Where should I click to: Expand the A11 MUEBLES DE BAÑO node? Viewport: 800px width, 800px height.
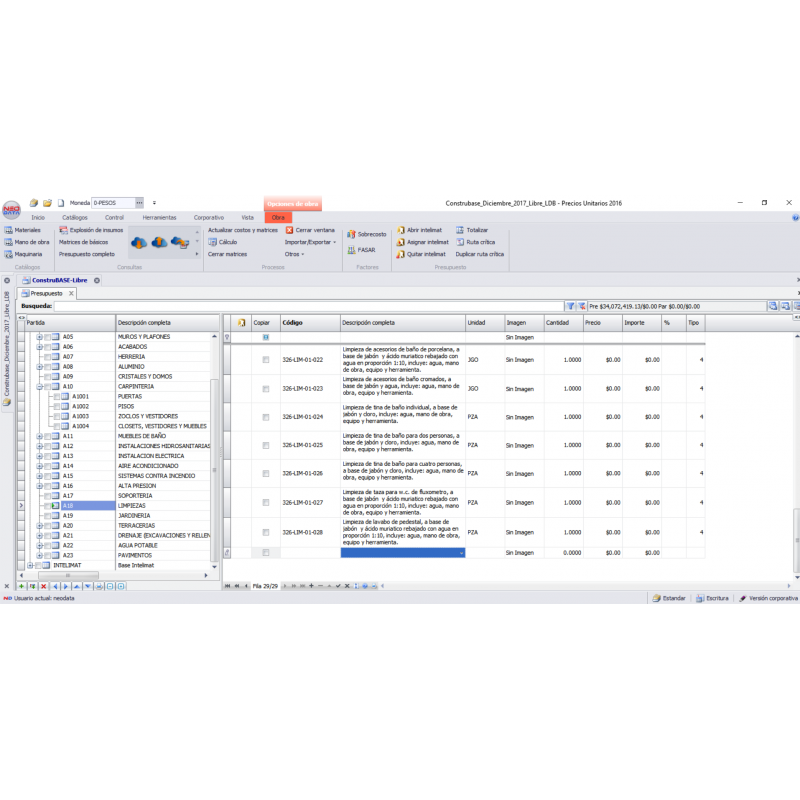39,436
